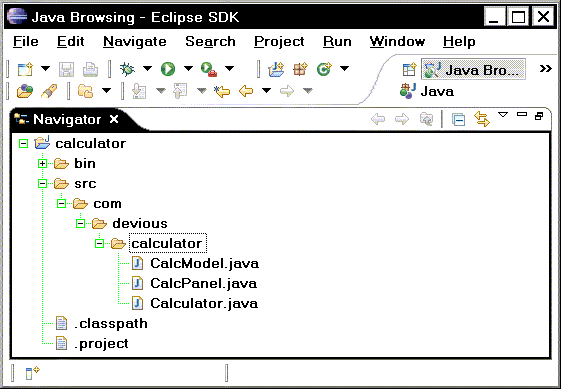Click the toolbar Forward arrow icon
This screenshot has width=561, height=389.
pyautogui.click(x=287, y=91)
